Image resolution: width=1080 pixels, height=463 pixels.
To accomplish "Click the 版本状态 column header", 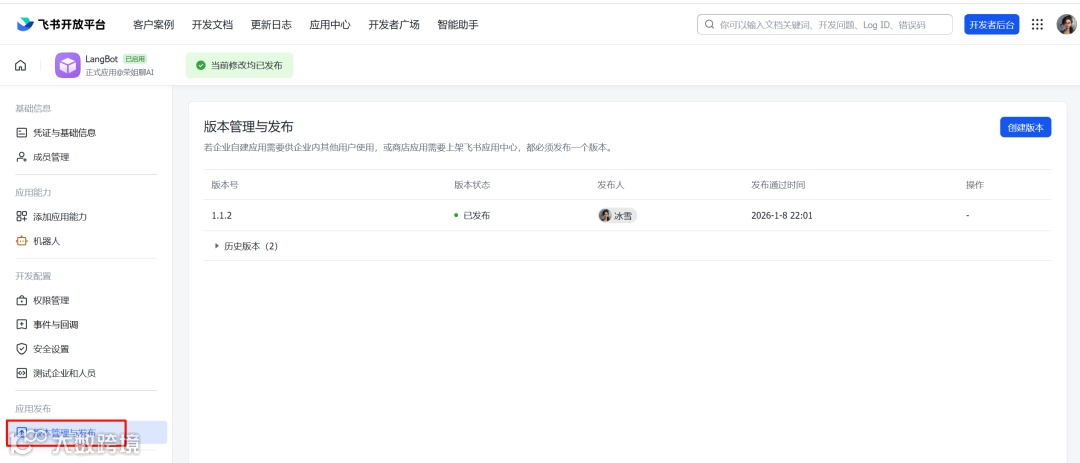I will [472, 185].
